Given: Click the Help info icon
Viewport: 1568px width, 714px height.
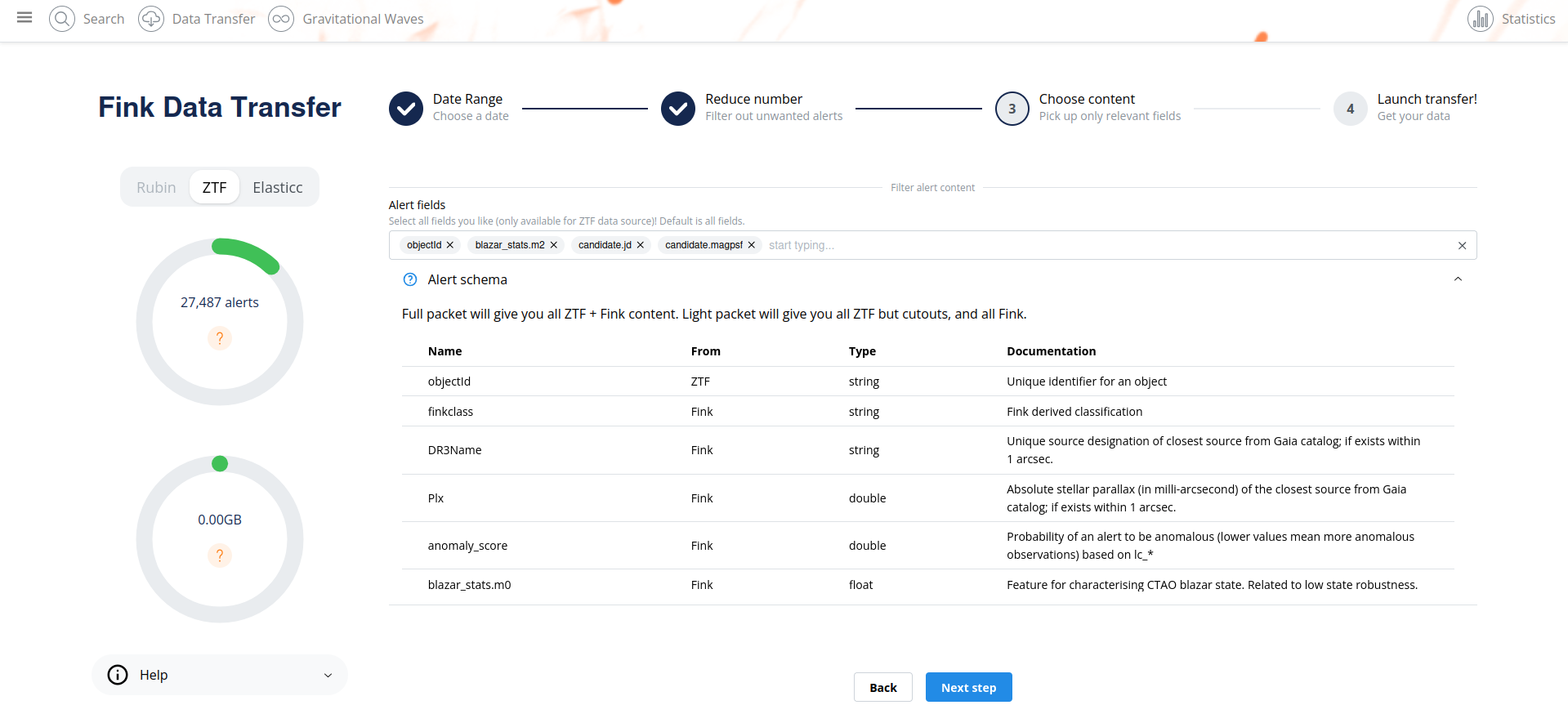Looking at the screenshot, I should point(118,675).
